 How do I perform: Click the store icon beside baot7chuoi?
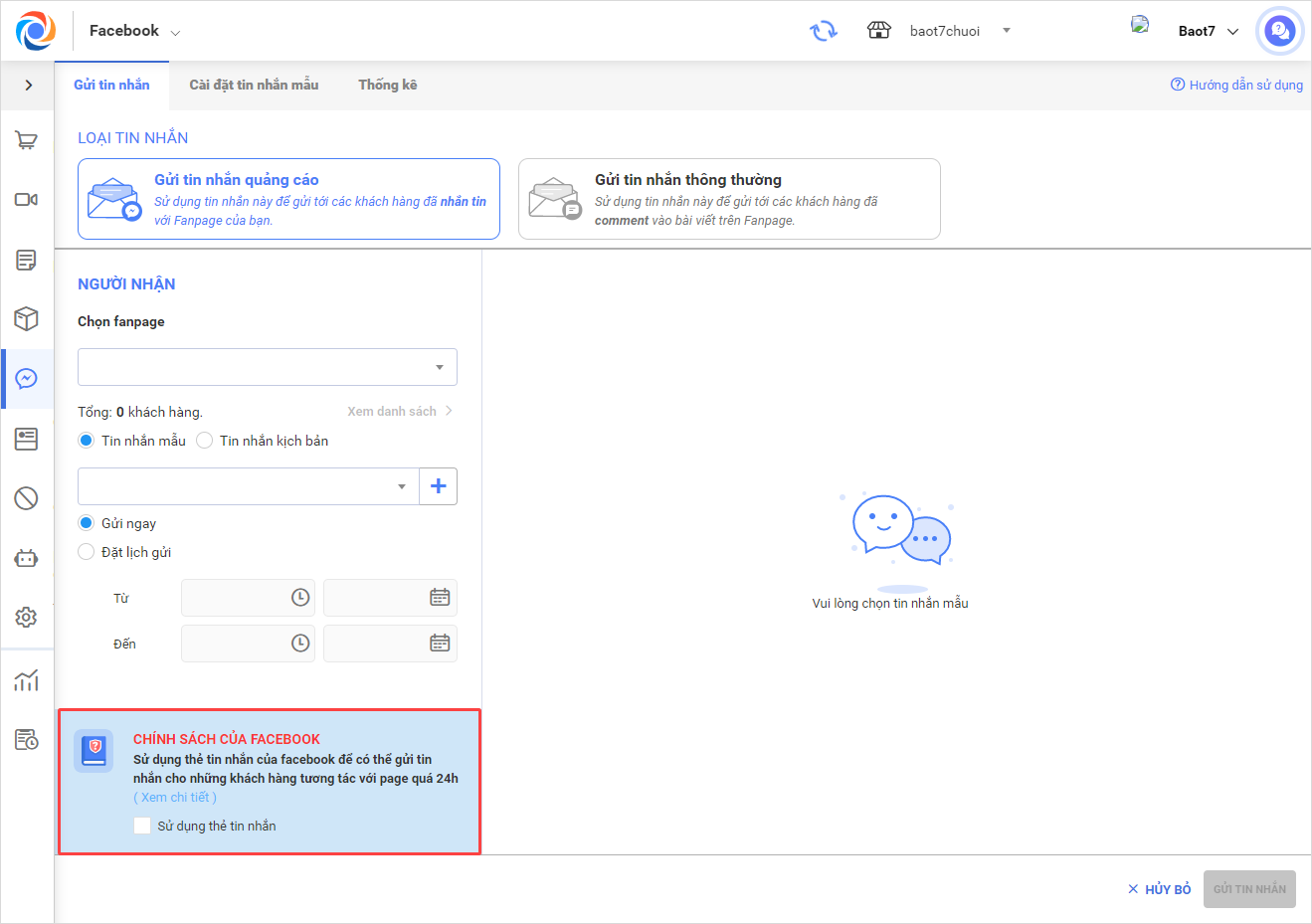[879, 31]
